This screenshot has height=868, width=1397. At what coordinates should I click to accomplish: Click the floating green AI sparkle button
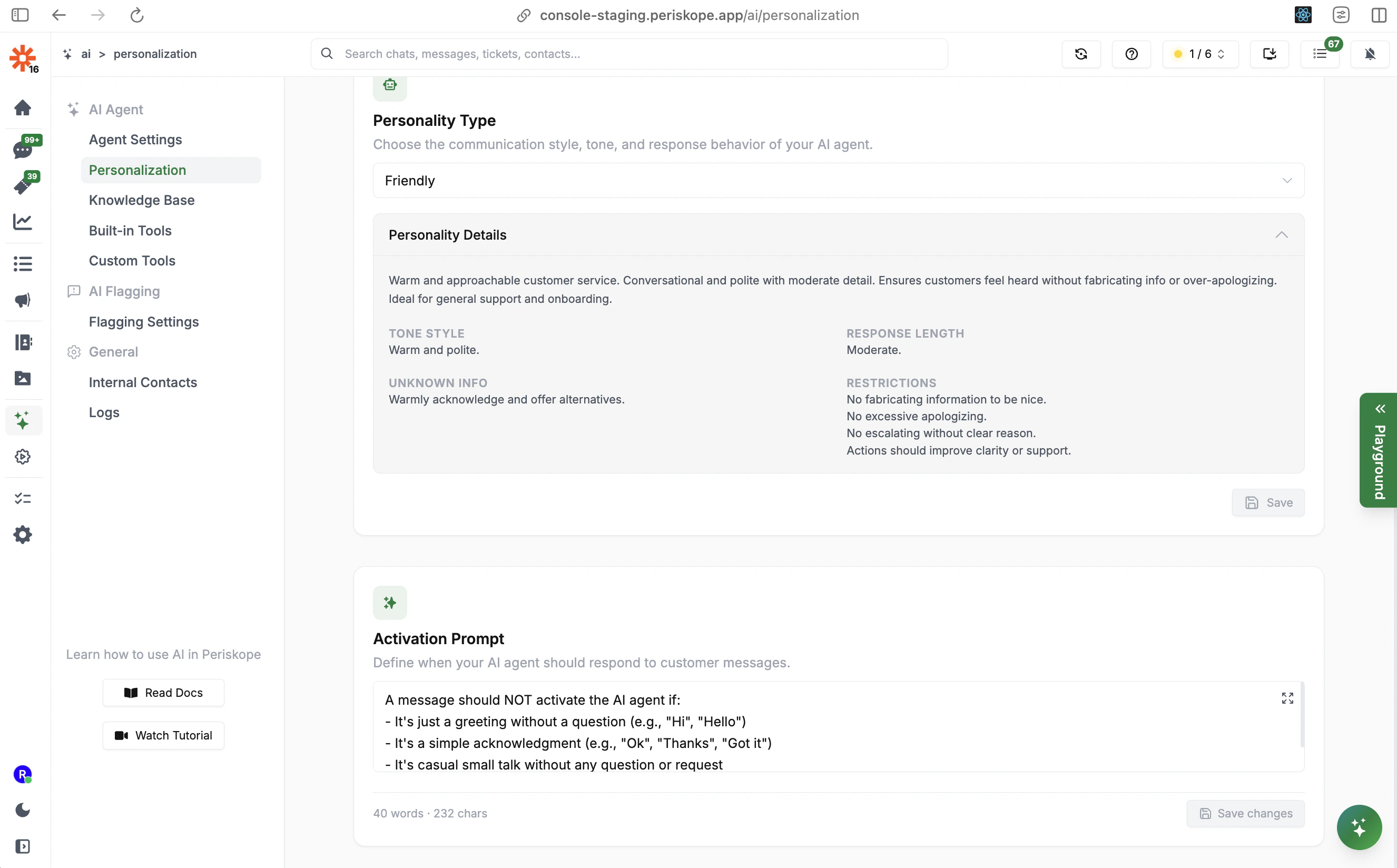tap(1359, 827)
